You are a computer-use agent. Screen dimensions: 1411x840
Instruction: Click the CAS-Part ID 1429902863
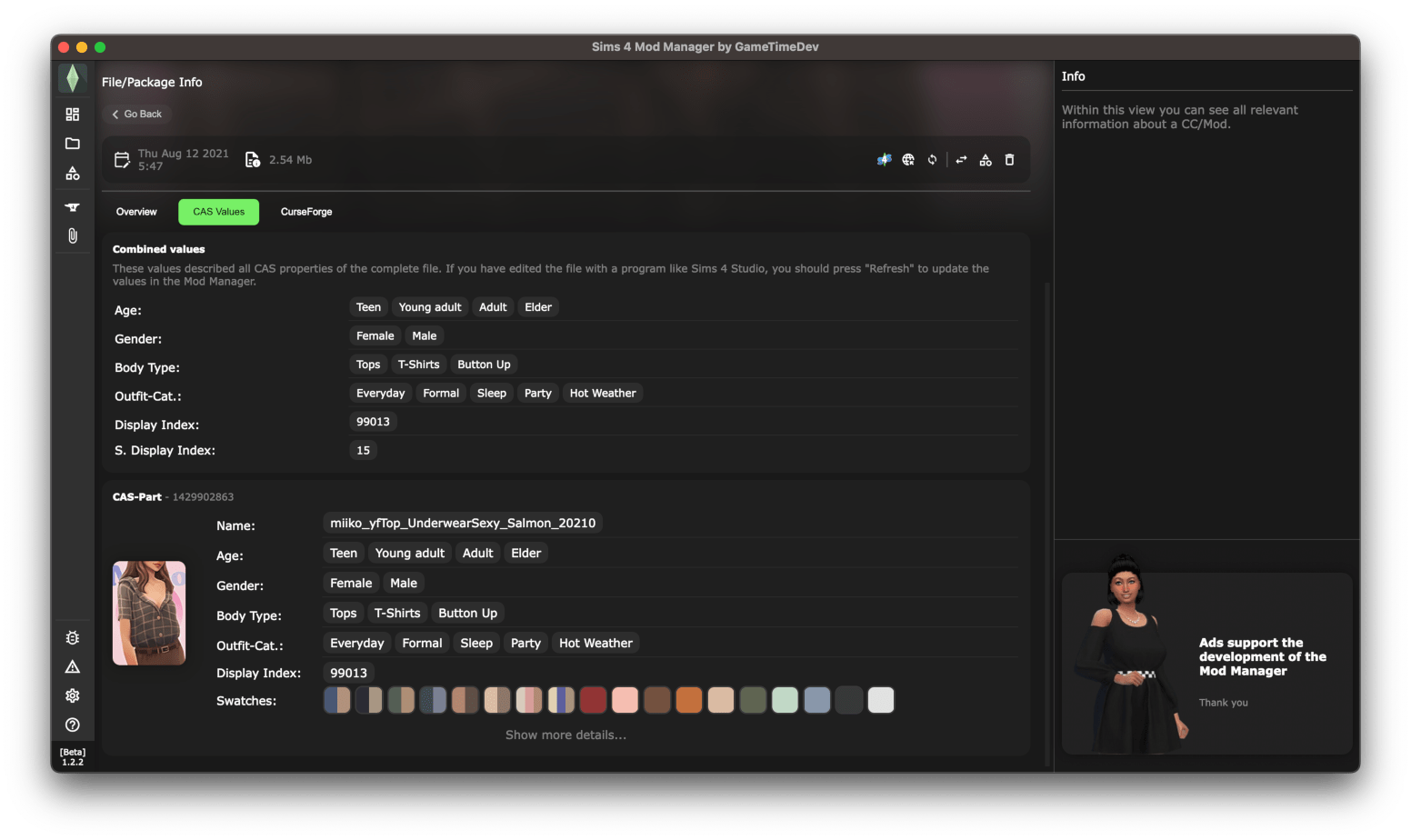click(x=204, y=497)
